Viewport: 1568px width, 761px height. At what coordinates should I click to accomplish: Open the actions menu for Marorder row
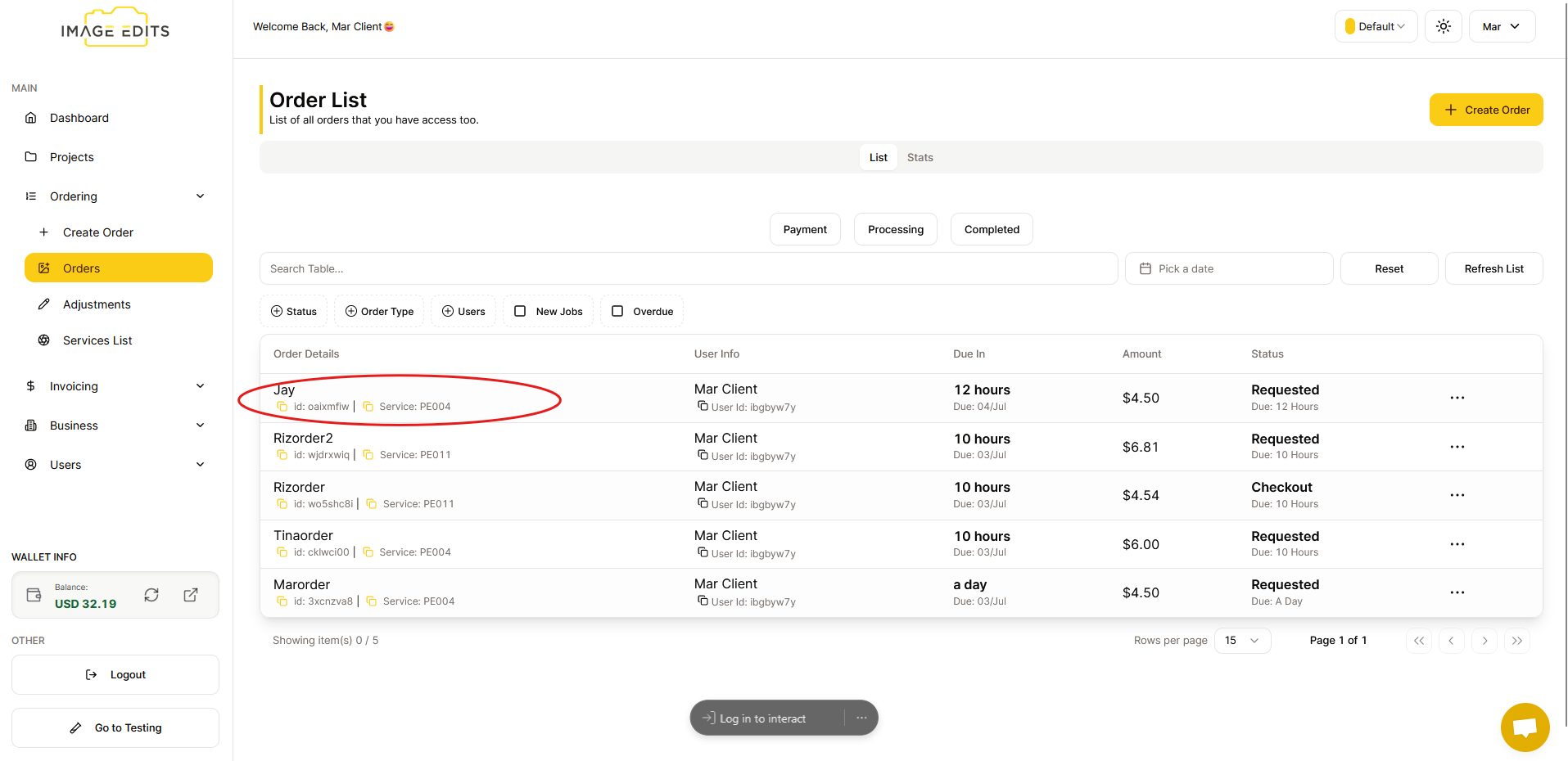1457,592
